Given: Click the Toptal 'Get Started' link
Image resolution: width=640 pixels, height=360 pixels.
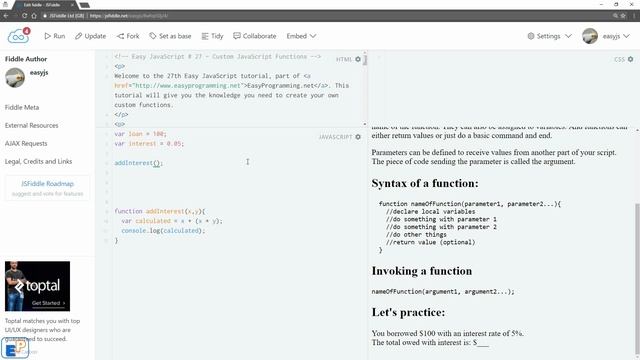Looking at the screenshot, I should tap(48, 303).
